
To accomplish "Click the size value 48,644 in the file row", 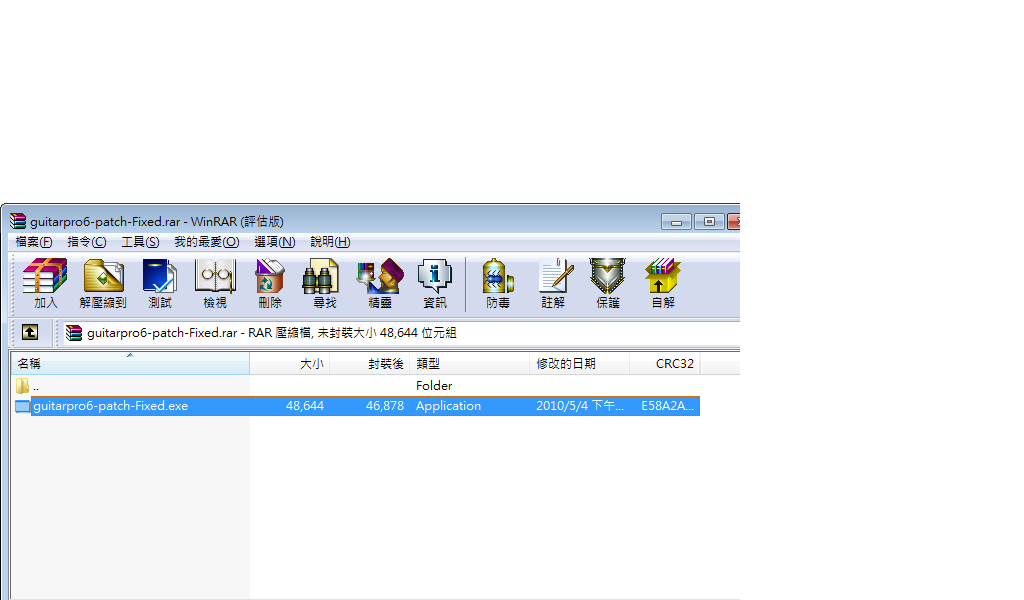I will pos(305,406).
